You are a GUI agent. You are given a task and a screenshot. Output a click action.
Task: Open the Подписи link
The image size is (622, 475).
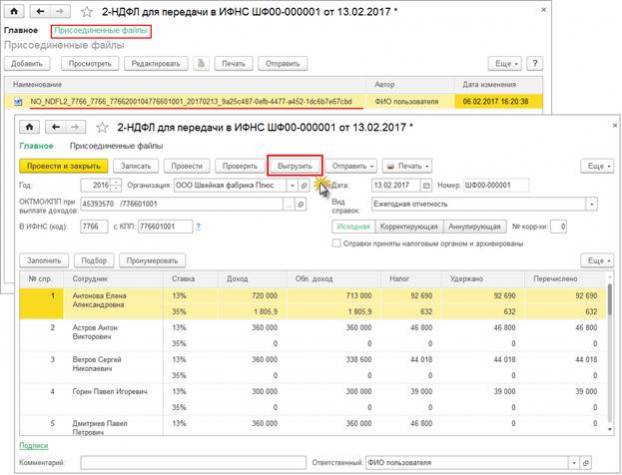(34, 445)
